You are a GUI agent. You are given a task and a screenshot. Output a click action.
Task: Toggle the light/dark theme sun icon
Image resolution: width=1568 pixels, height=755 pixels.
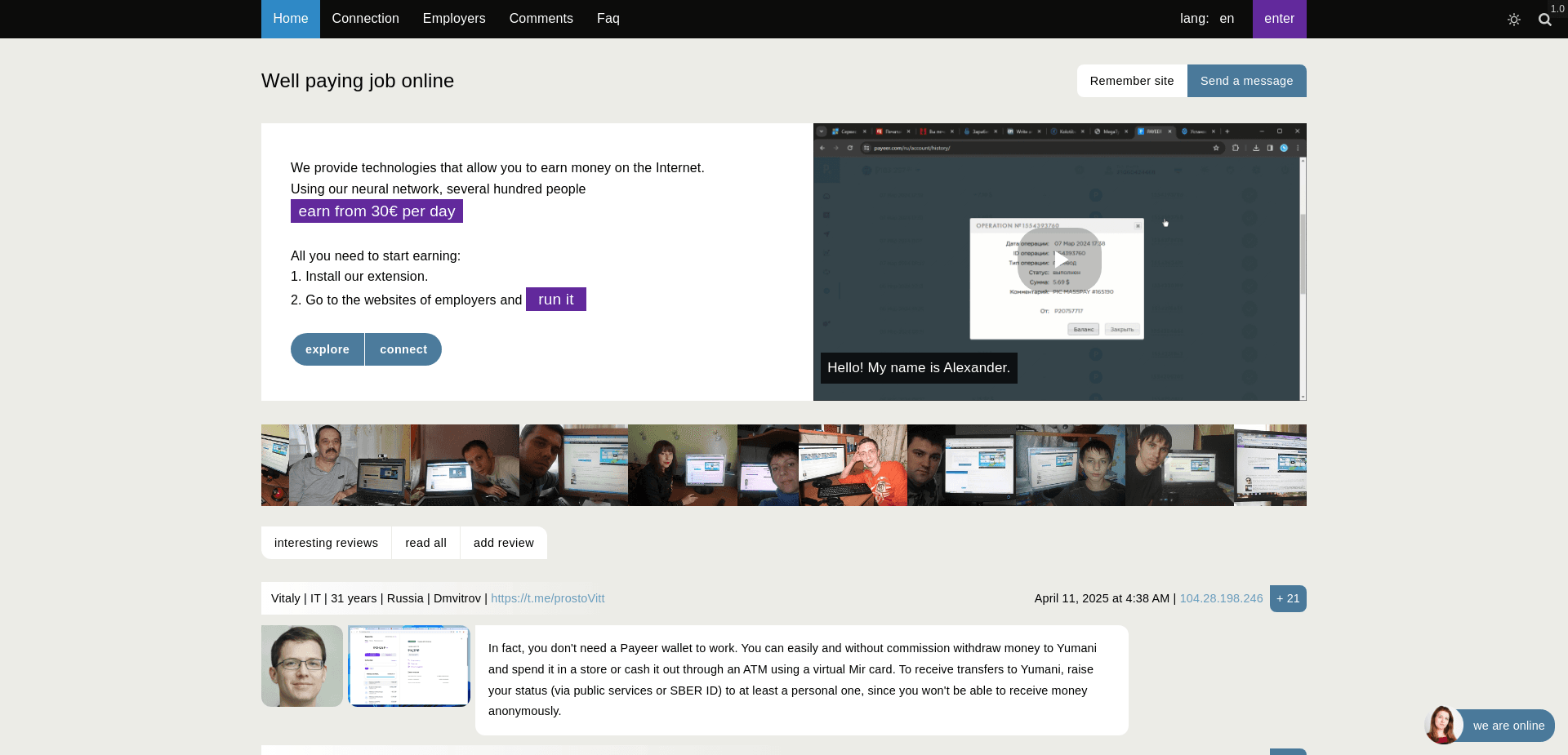point(1513,20)
